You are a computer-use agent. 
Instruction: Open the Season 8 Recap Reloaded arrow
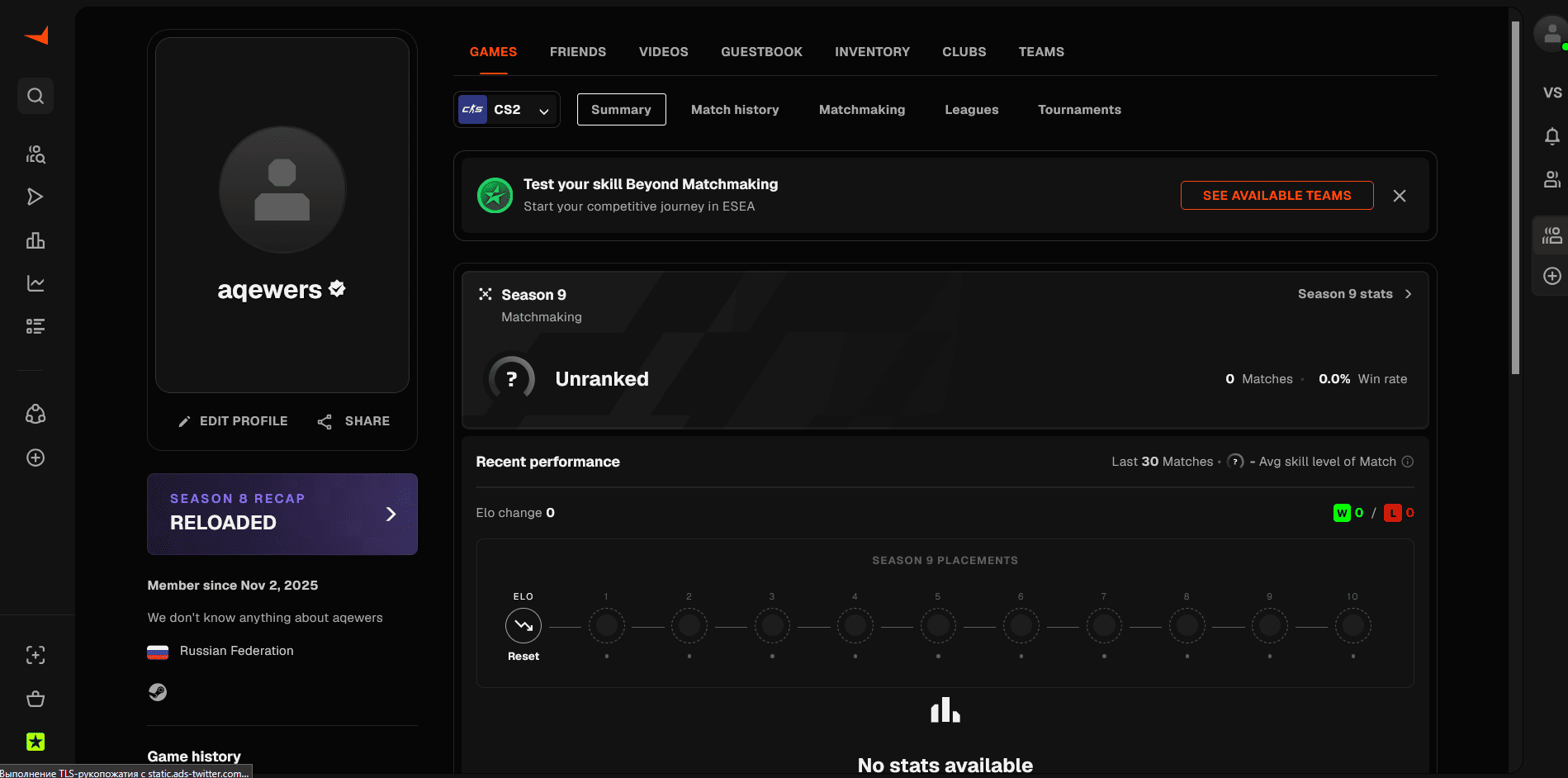tap(391, 514)
